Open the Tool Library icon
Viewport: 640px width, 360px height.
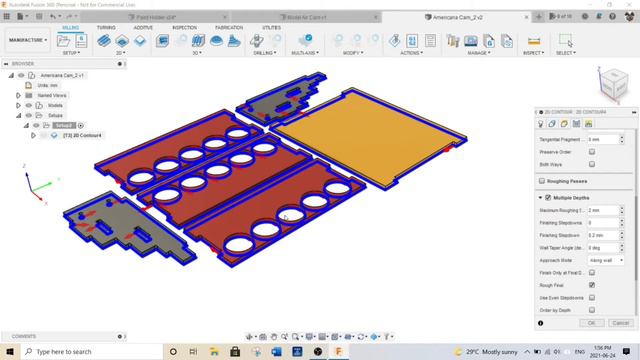(453, 40)
